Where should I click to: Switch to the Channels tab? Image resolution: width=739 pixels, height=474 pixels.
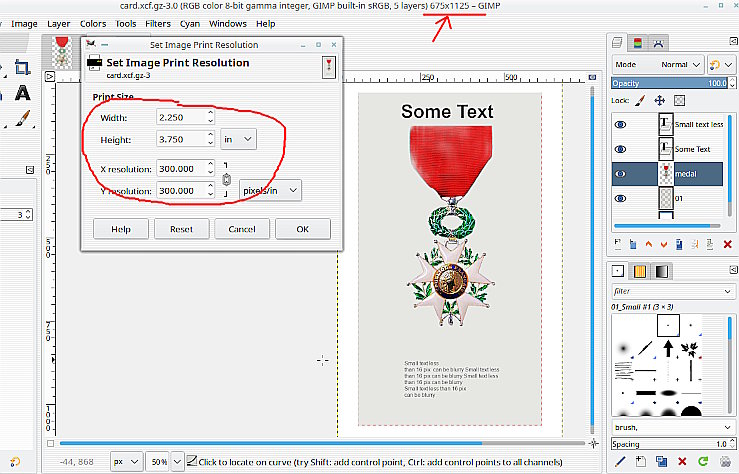click(637, 43)
